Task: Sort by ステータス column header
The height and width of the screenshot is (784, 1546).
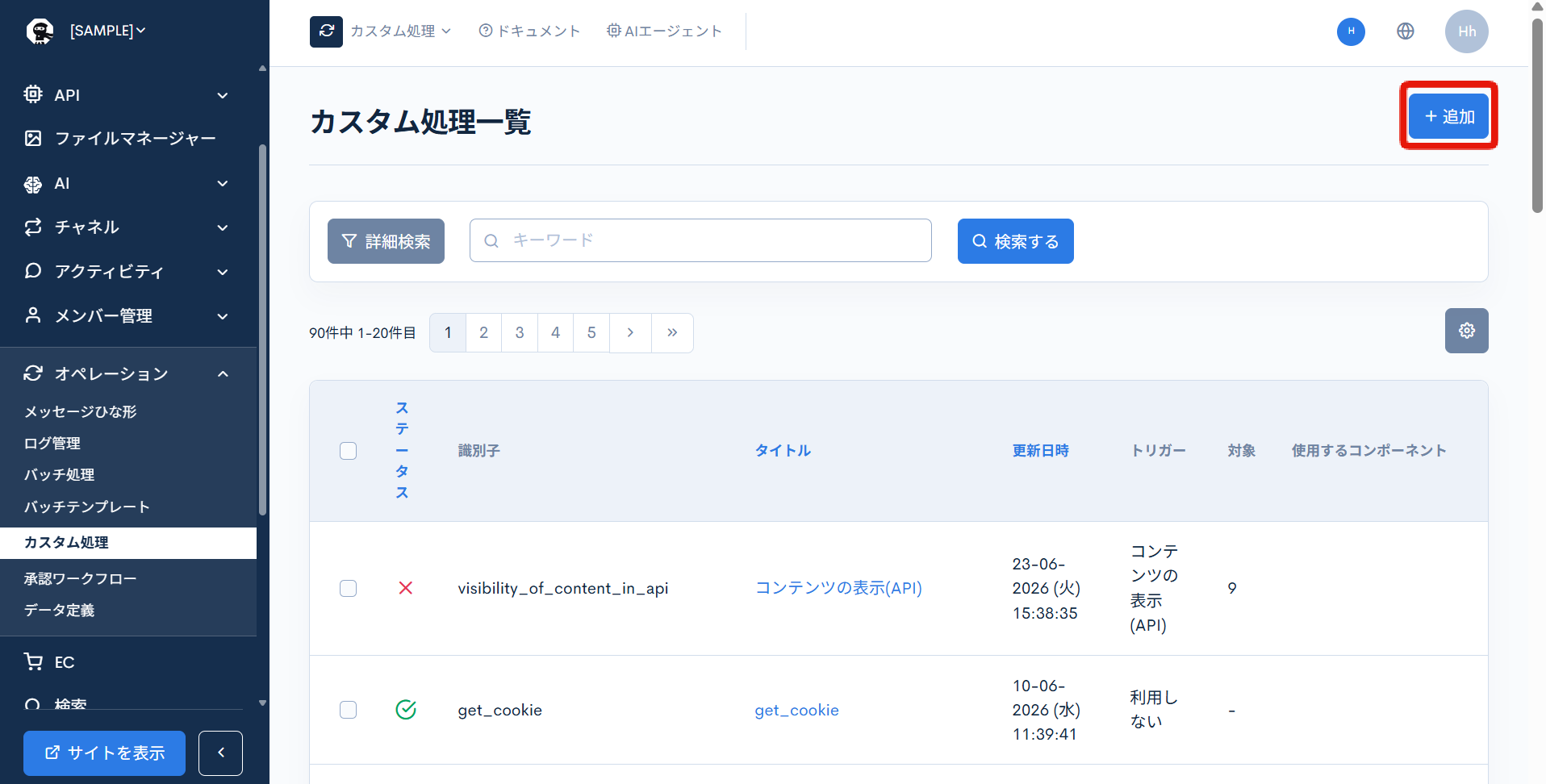Action: (402, 450)
